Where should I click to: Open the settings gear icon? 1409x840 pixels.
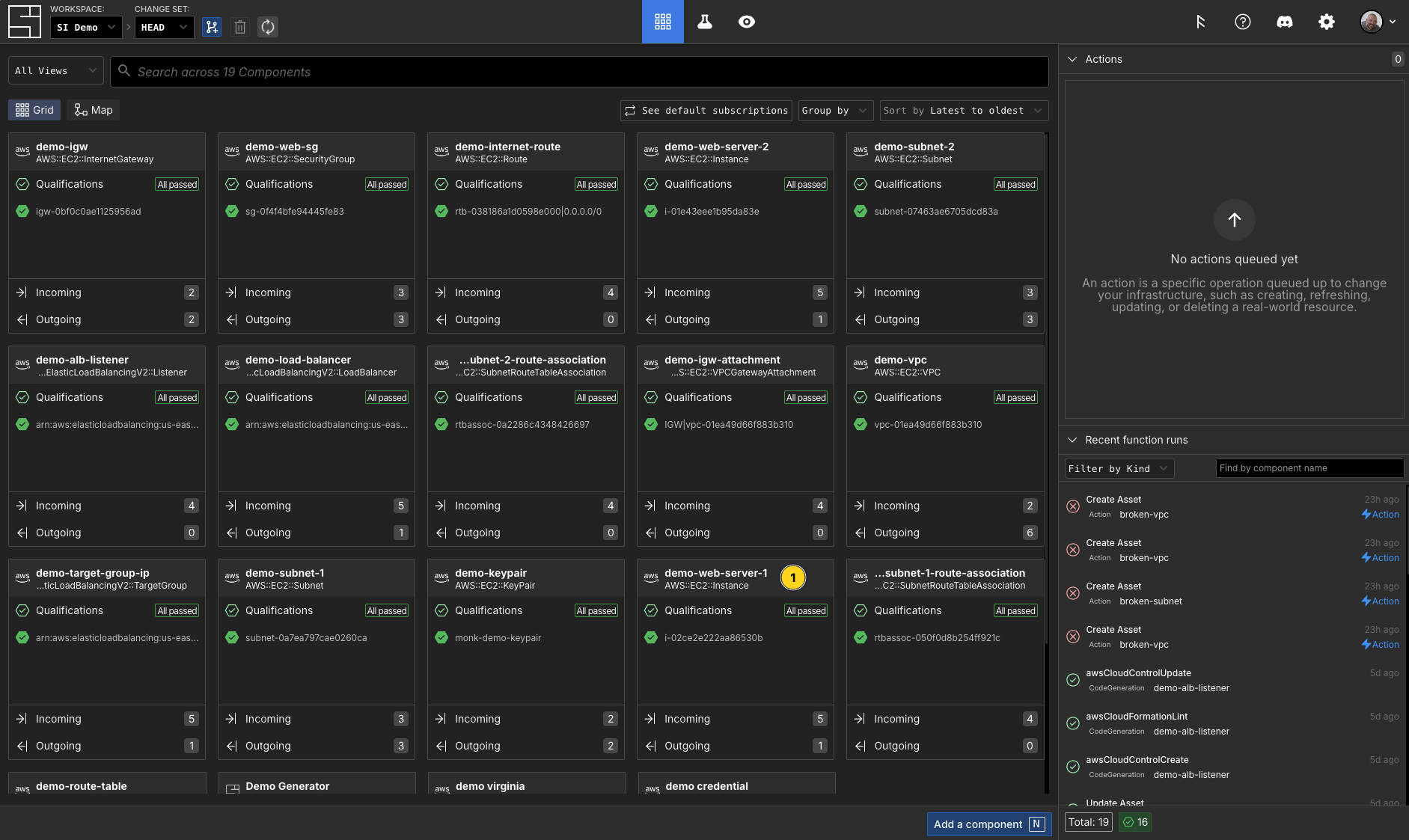(1326, 22)
